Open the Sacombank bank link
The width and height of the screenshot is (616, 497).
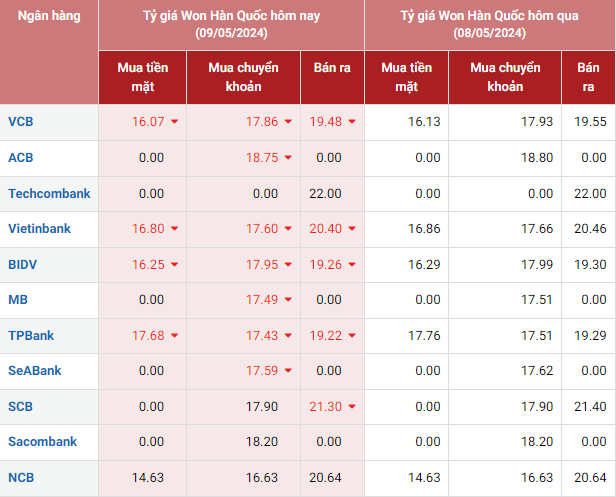42,442
